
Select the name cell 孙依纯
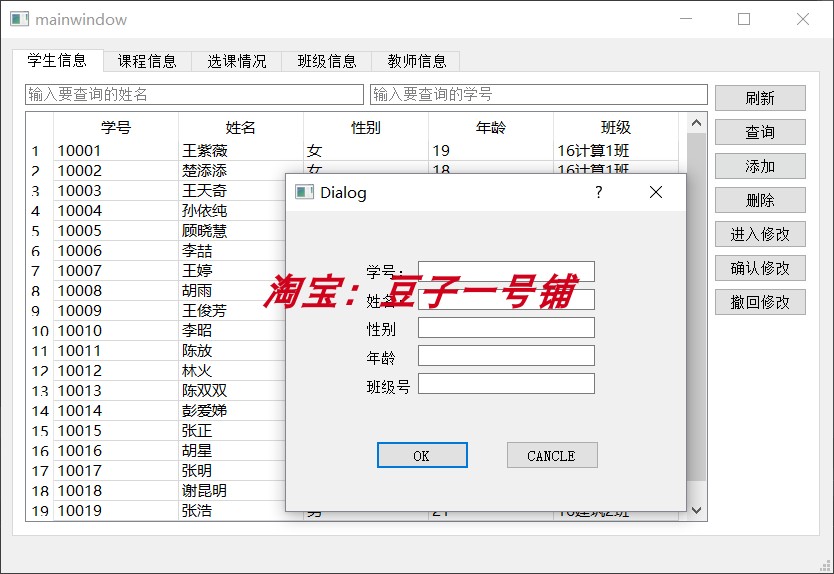click(232, 211)
